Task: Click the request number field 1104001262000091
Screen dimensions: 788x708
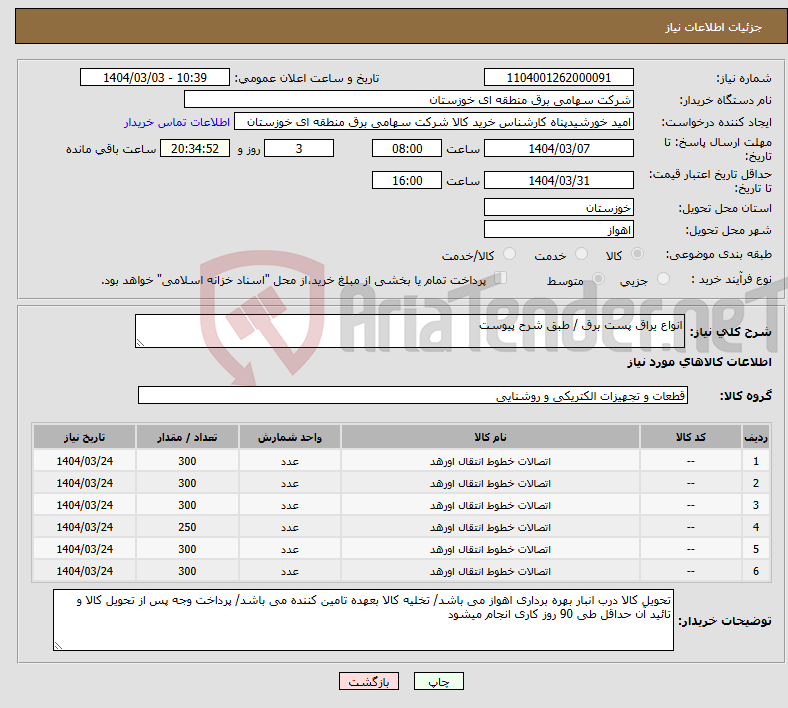Action: (559, 78)
